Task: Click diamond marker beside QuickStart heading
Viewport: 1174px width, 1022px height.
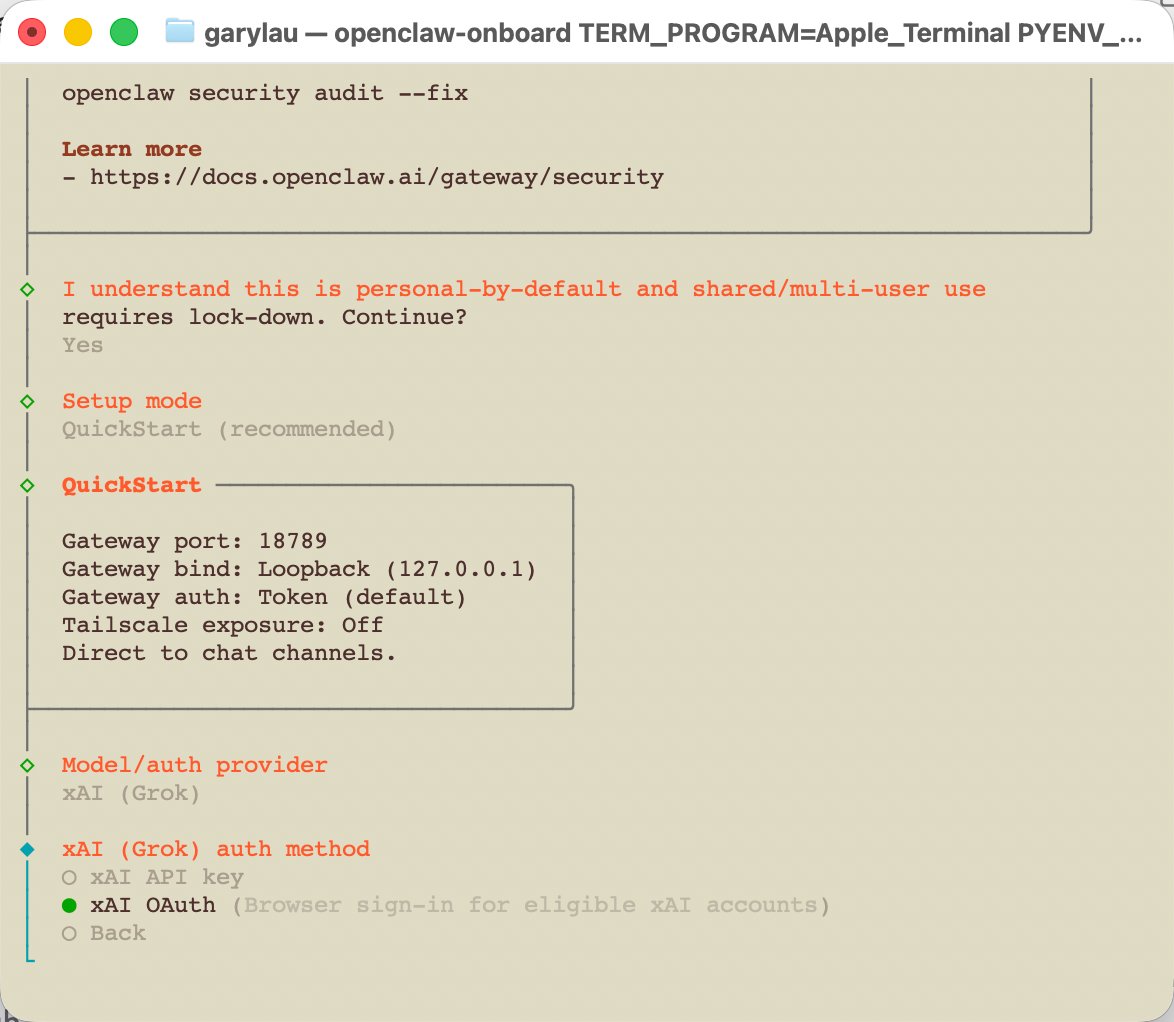Action: [x=27, y=485]
